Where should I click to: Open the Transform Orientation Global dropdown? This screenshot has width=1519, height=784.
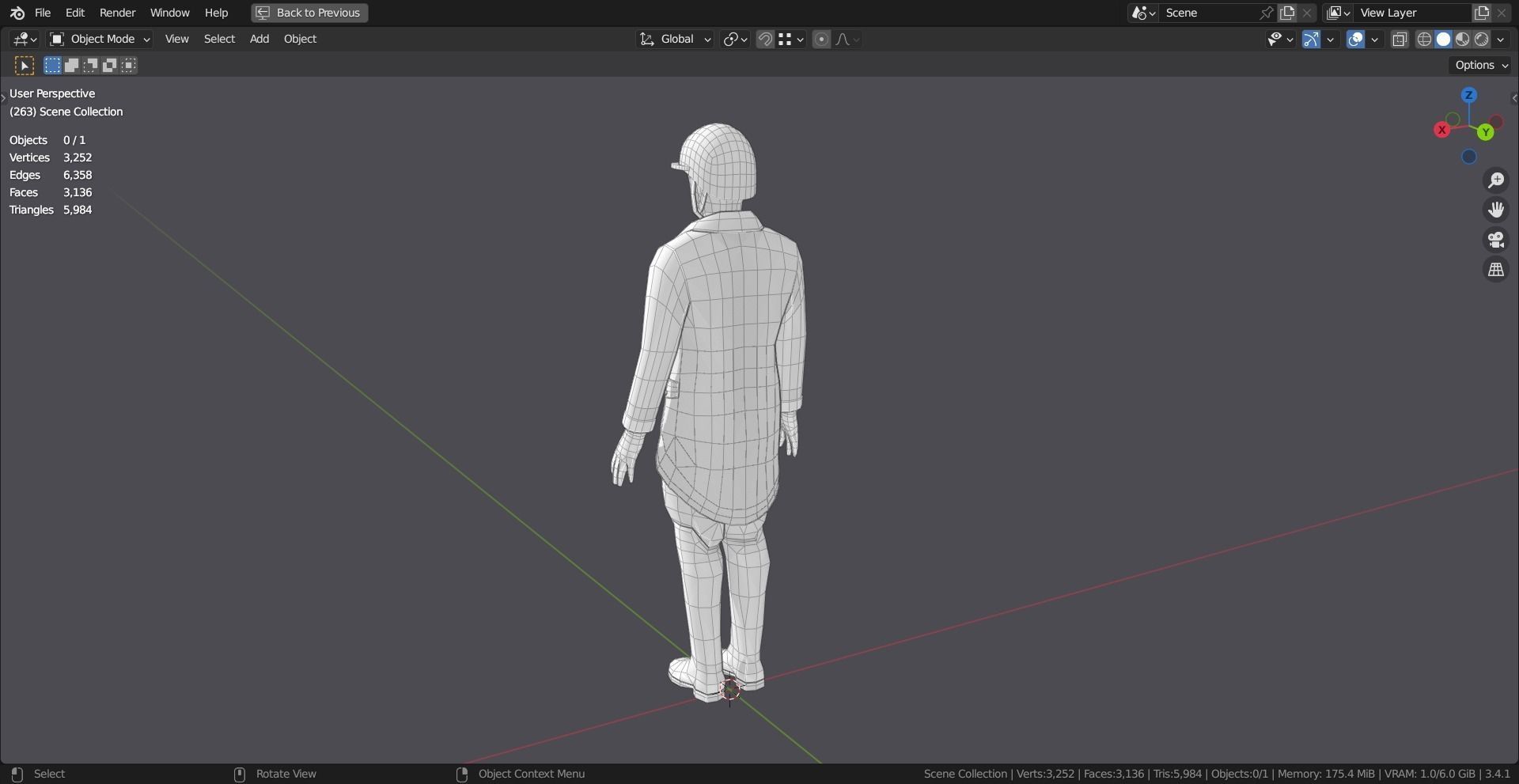tap(675, 39)
